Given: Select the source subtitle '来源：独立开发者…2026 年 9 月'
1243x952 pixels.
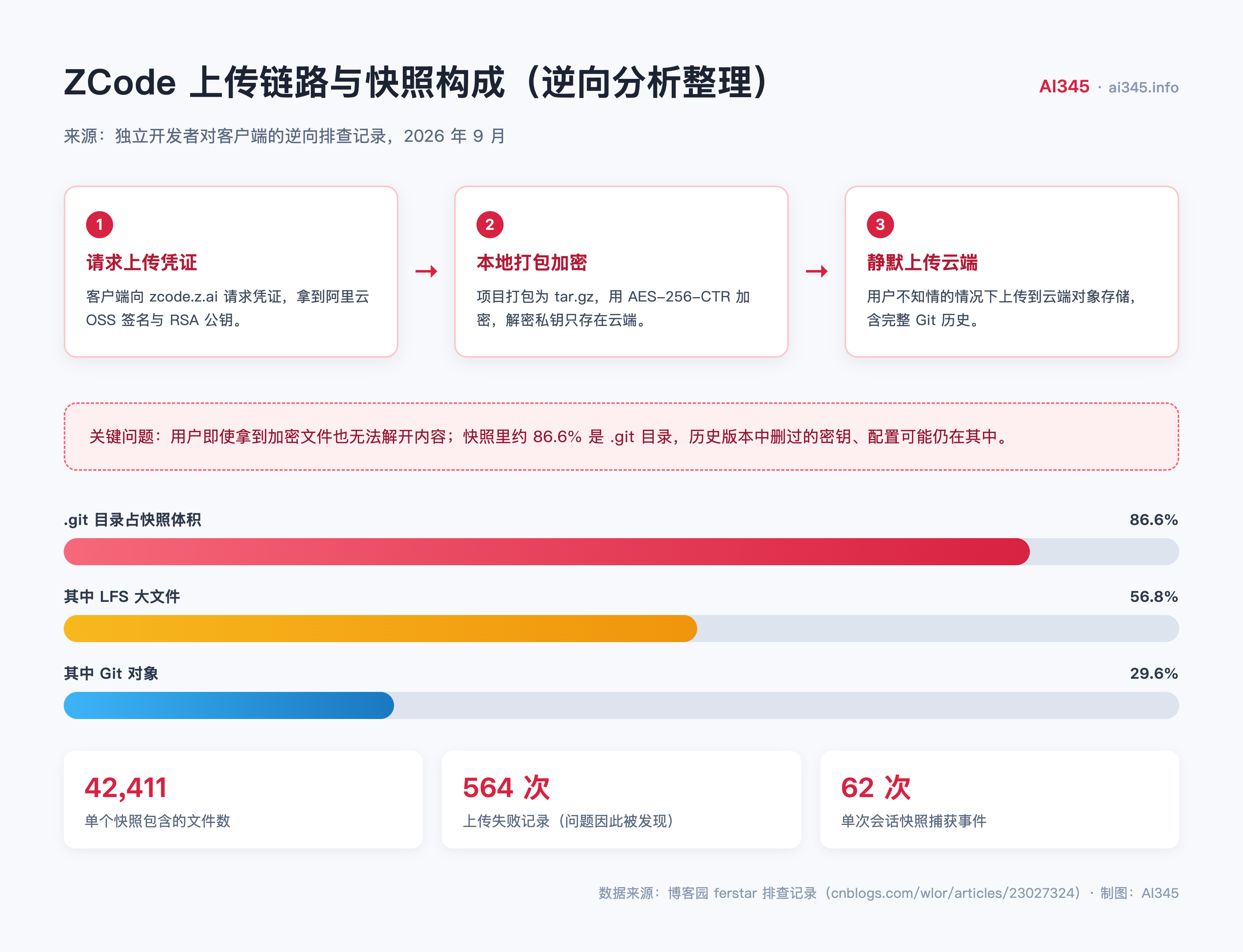Looking at the screenshot, I should [284, 136].
